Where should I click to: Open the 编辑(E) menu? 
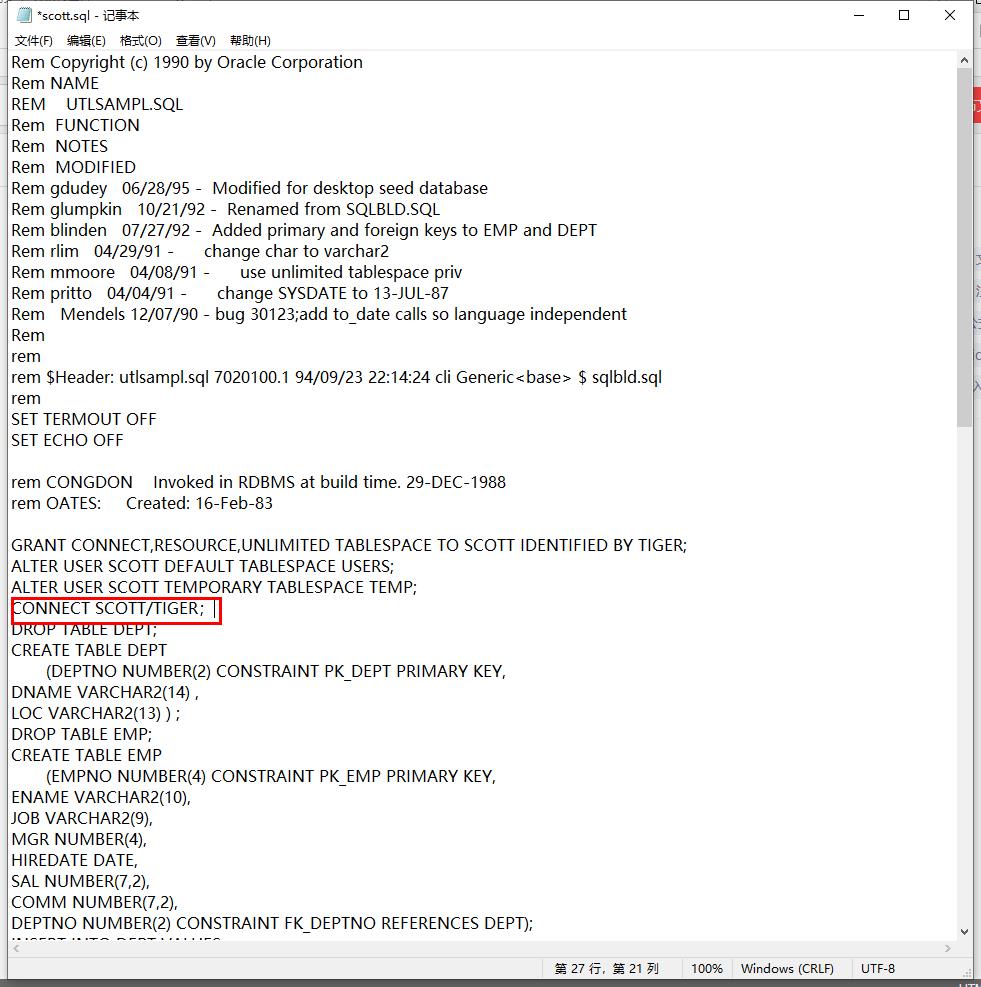pyautogui.click(x=87, y=40)
